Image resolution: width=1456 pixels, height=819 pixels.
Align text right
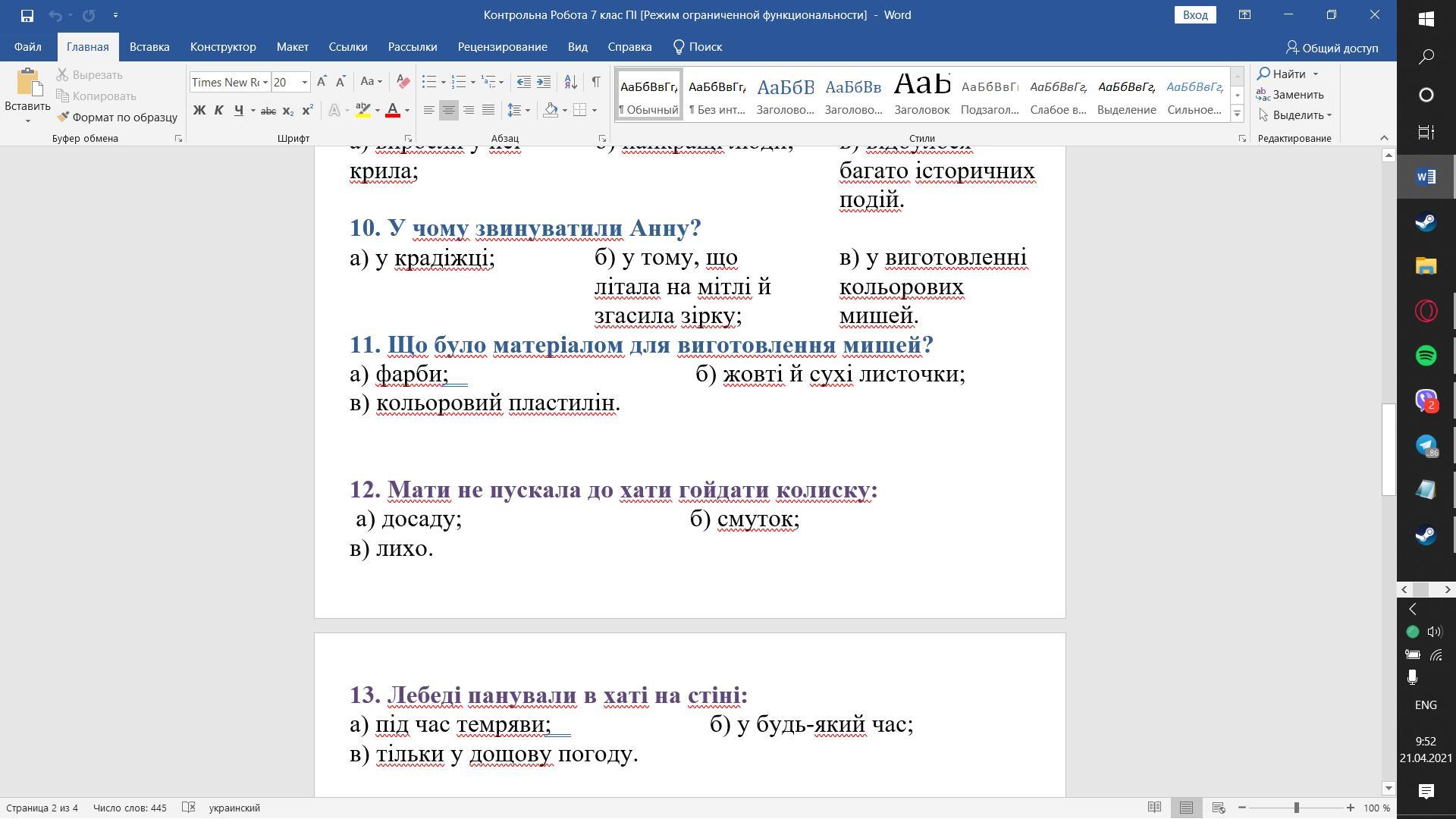(x=469, y=111)
